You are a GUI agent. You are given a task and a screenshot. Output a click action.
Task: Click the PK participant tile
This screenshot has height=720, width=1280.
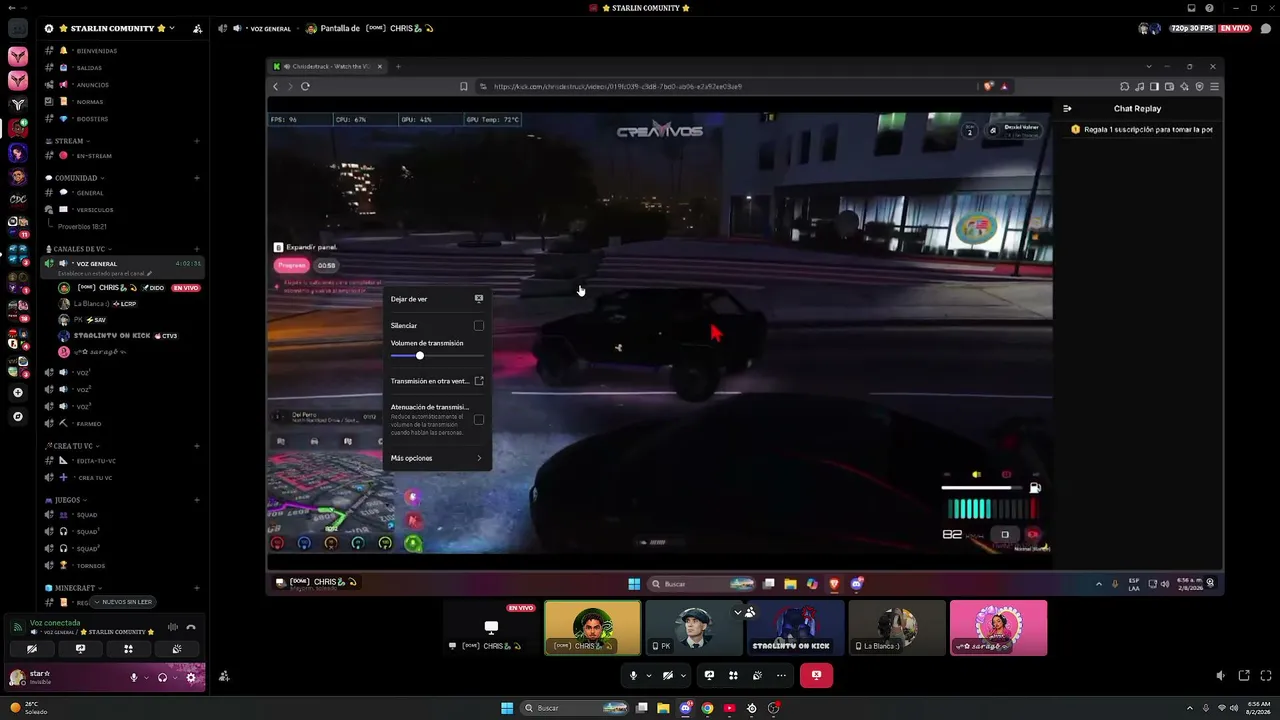click(694, 628)
